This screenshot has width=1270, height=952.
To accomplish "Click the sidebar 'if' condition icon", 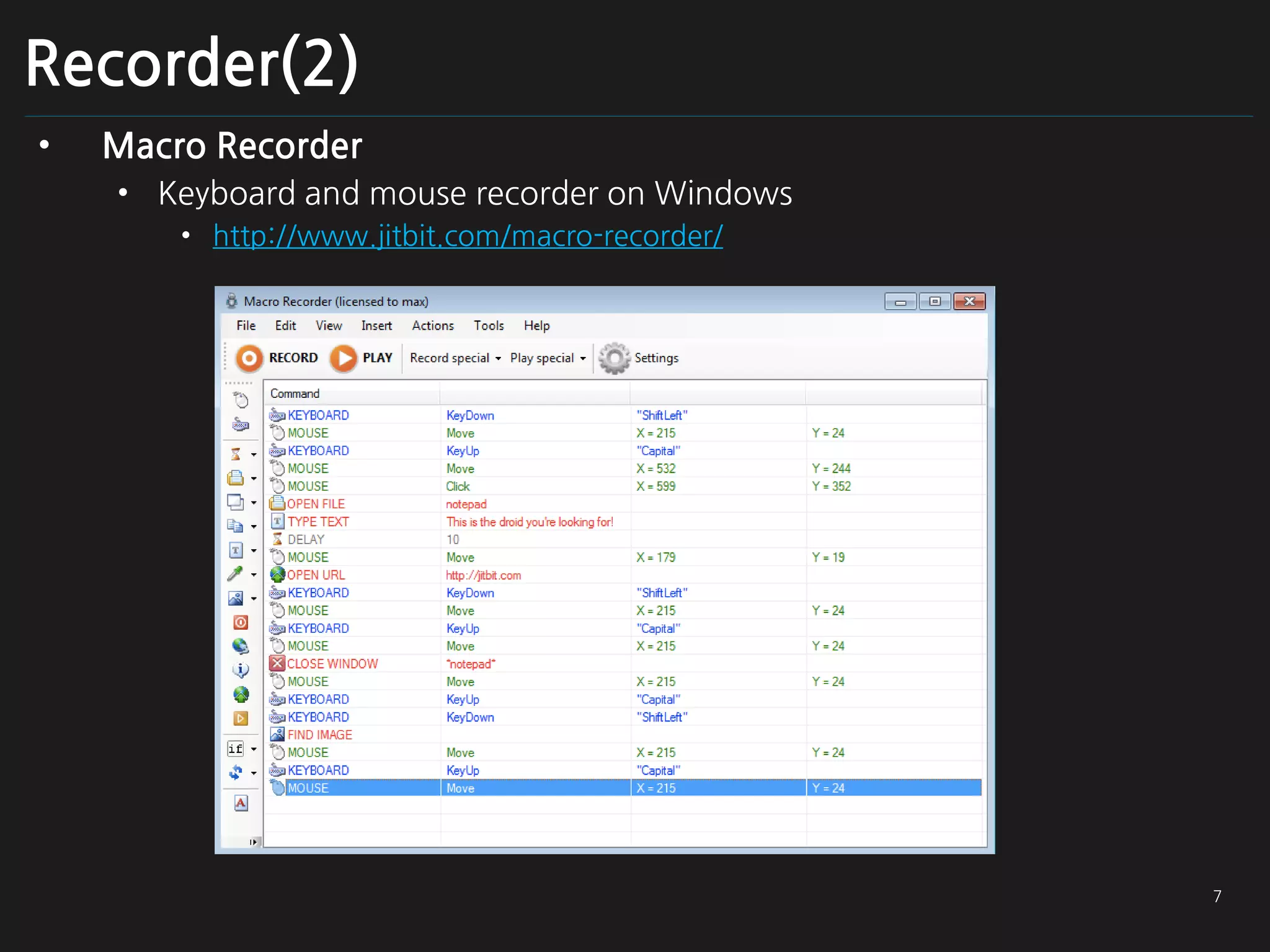I will (x=236, y=749).
